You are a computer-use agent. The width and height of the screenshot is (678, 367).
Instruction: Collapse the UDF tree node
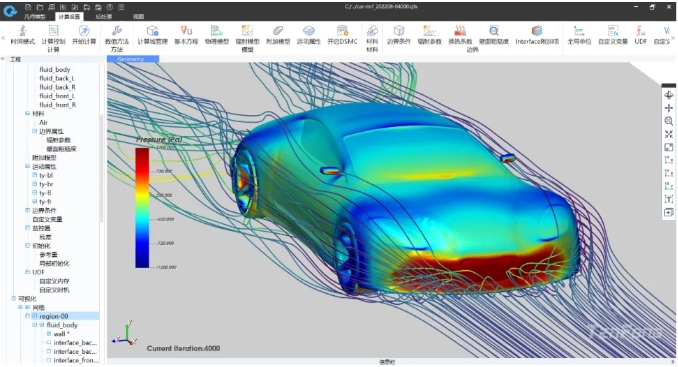pyautogui.click(x=28, y=272)
